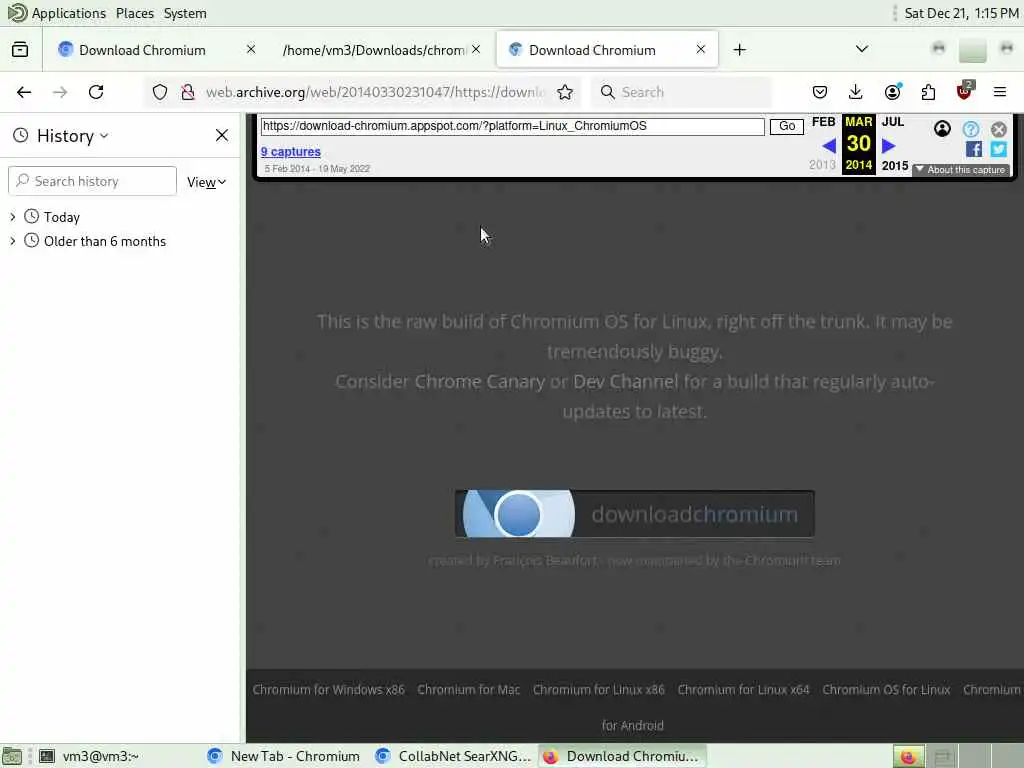Click the Search history field
Screen dimensions: 1024x768
tap(93, 181)
